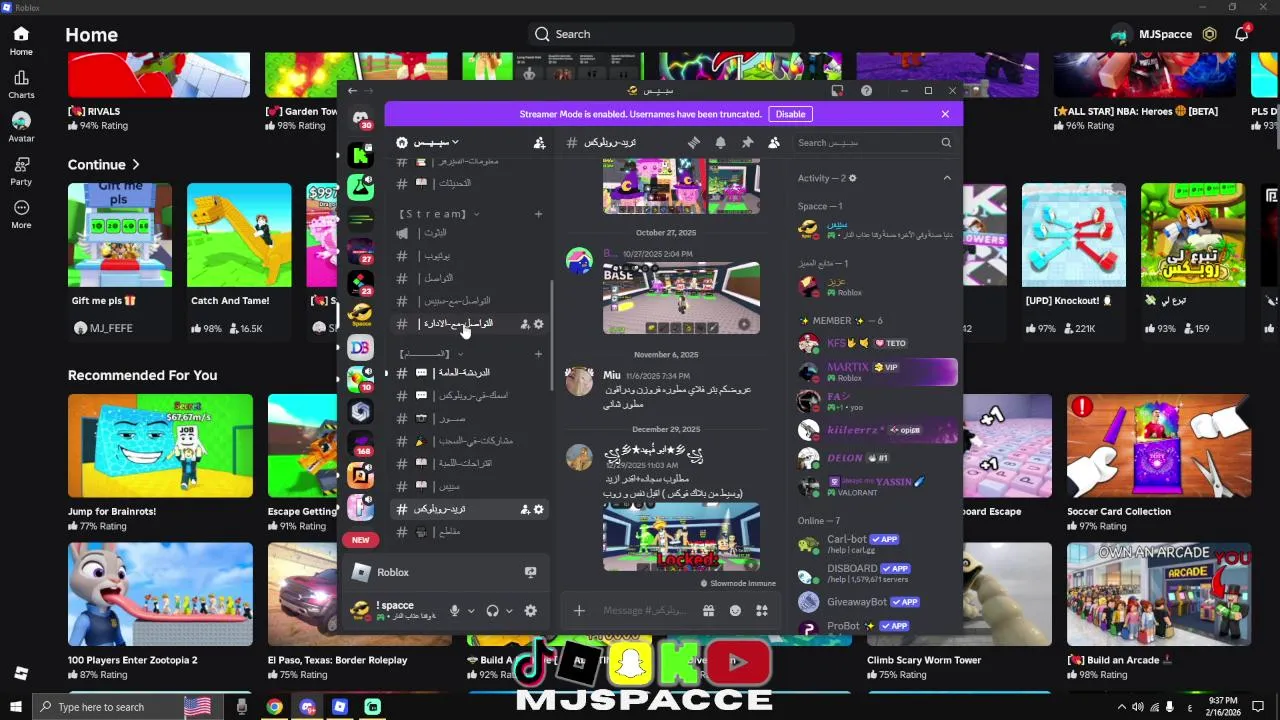Viewport: 1280px width, 720px height.
Task: Disable Streamer Mode button
Action: point(790,114)
